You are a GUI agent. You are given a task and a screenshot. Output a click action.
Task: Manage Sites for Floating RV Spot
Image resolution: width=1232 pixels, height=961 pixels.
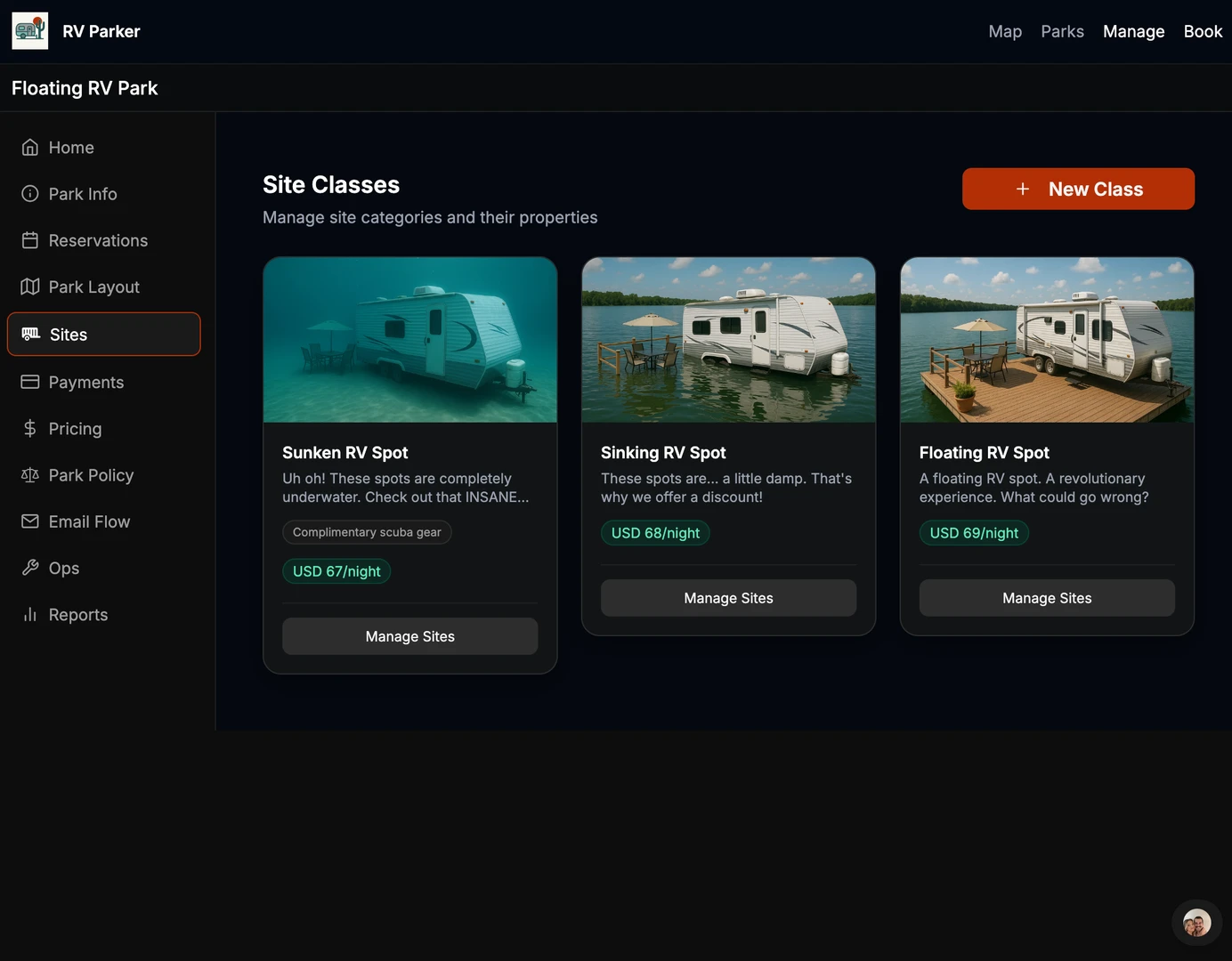(1047, 599)
